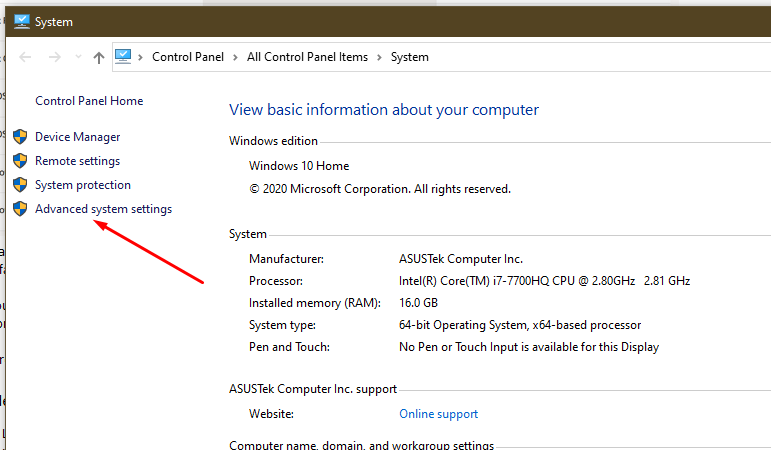The width and height of the screenshot is (771, 450).
Task: Open Control Panel Home link
Action: [89, 101]
